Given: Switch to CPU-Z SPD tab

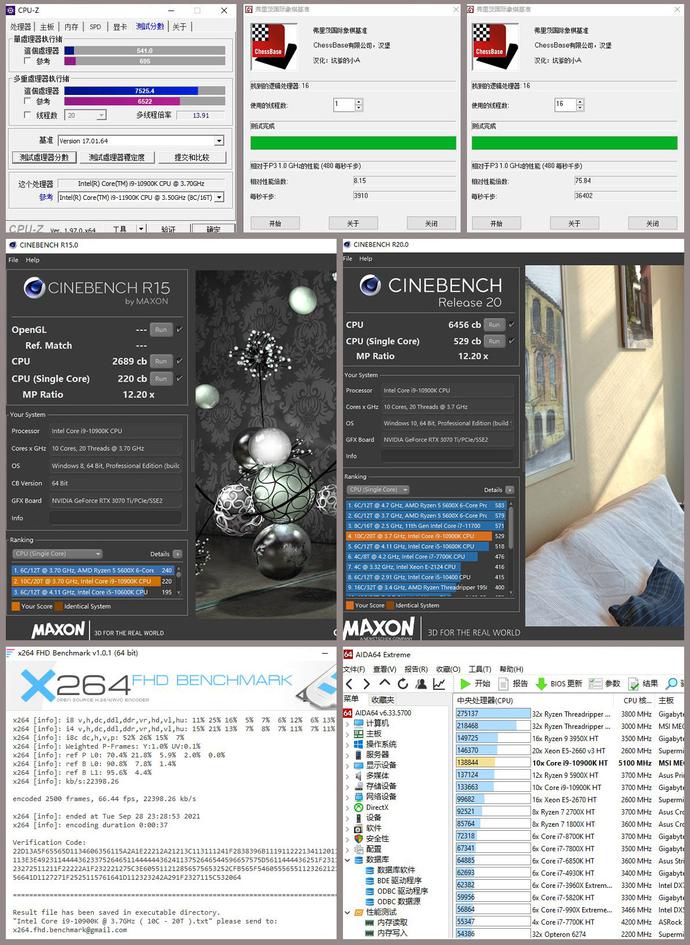Looking at the screenshot, I should (95, 27).
